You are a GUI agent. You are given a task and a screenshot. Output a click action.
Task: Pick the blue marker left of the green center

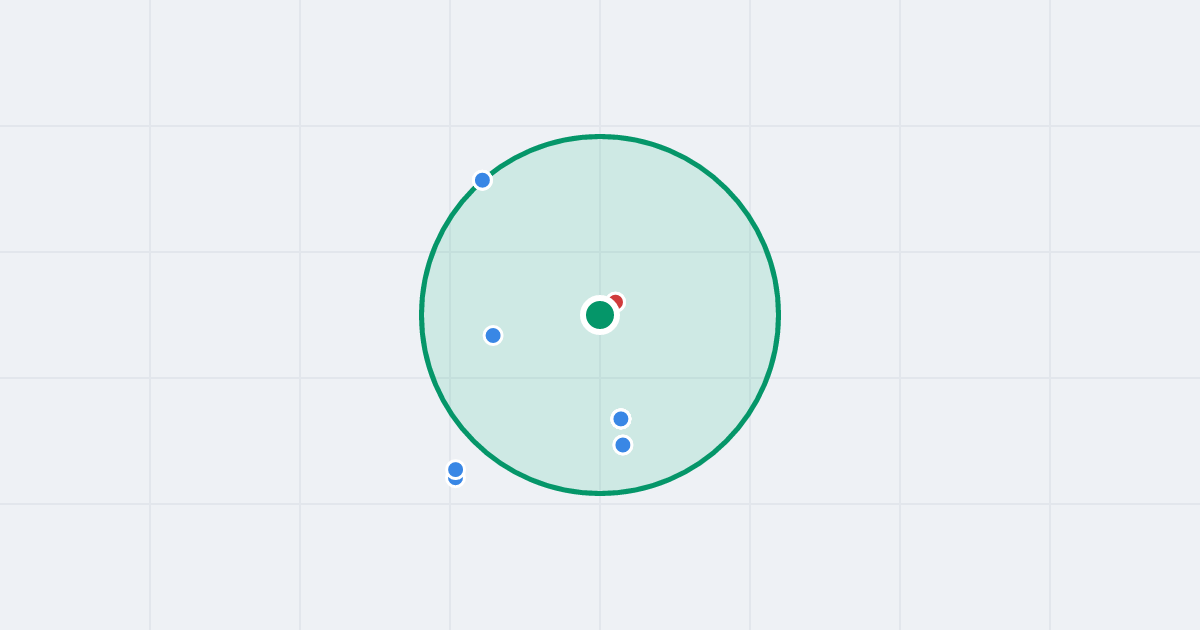[x=493, y=335]
